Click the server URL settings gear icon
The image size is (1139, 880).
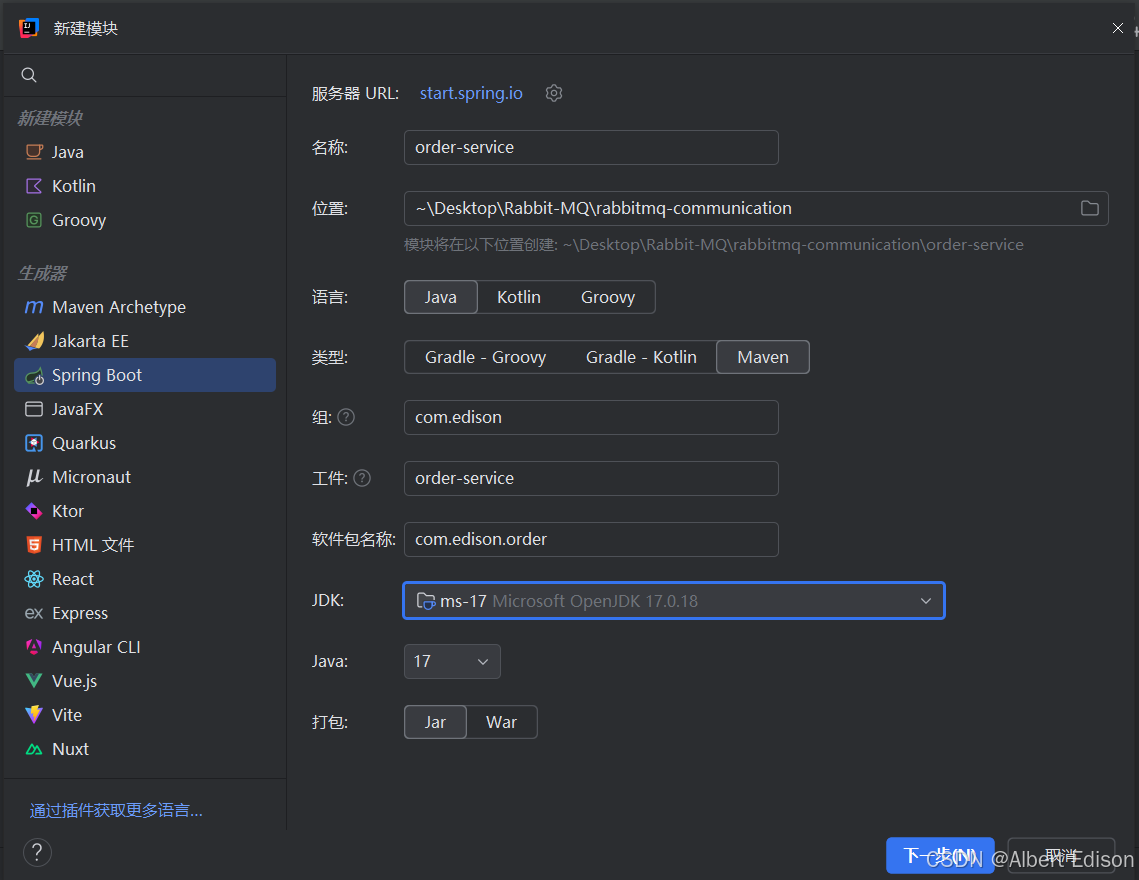coord(554,93)
